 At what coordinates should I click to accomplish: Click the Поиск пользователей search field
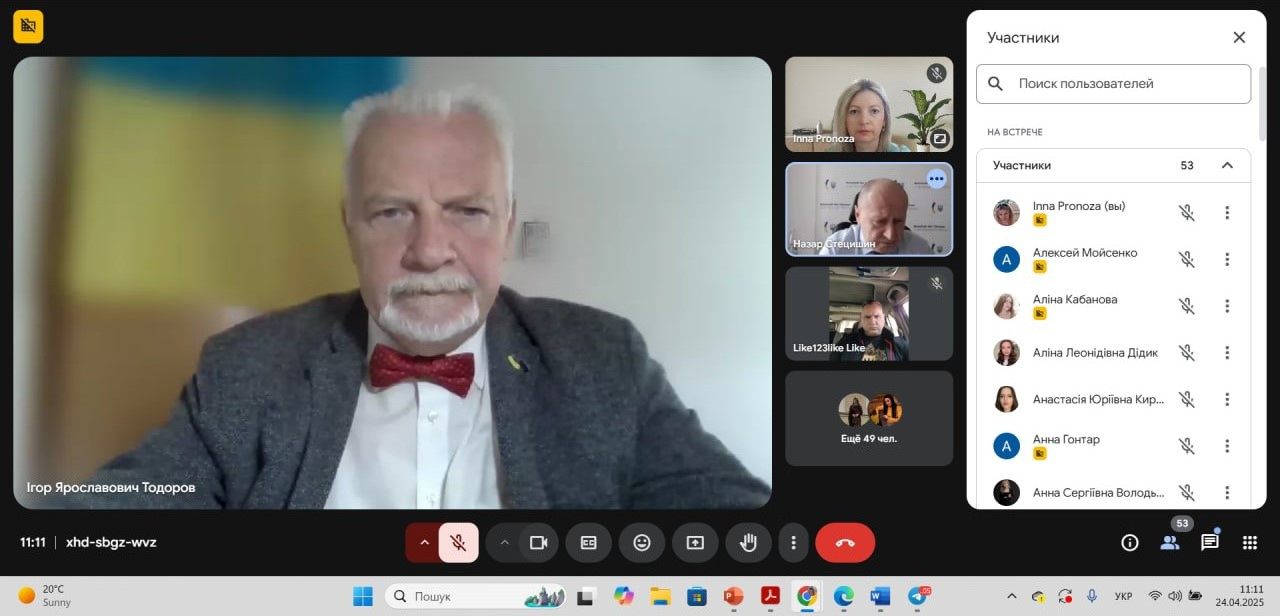(1114, 84)
